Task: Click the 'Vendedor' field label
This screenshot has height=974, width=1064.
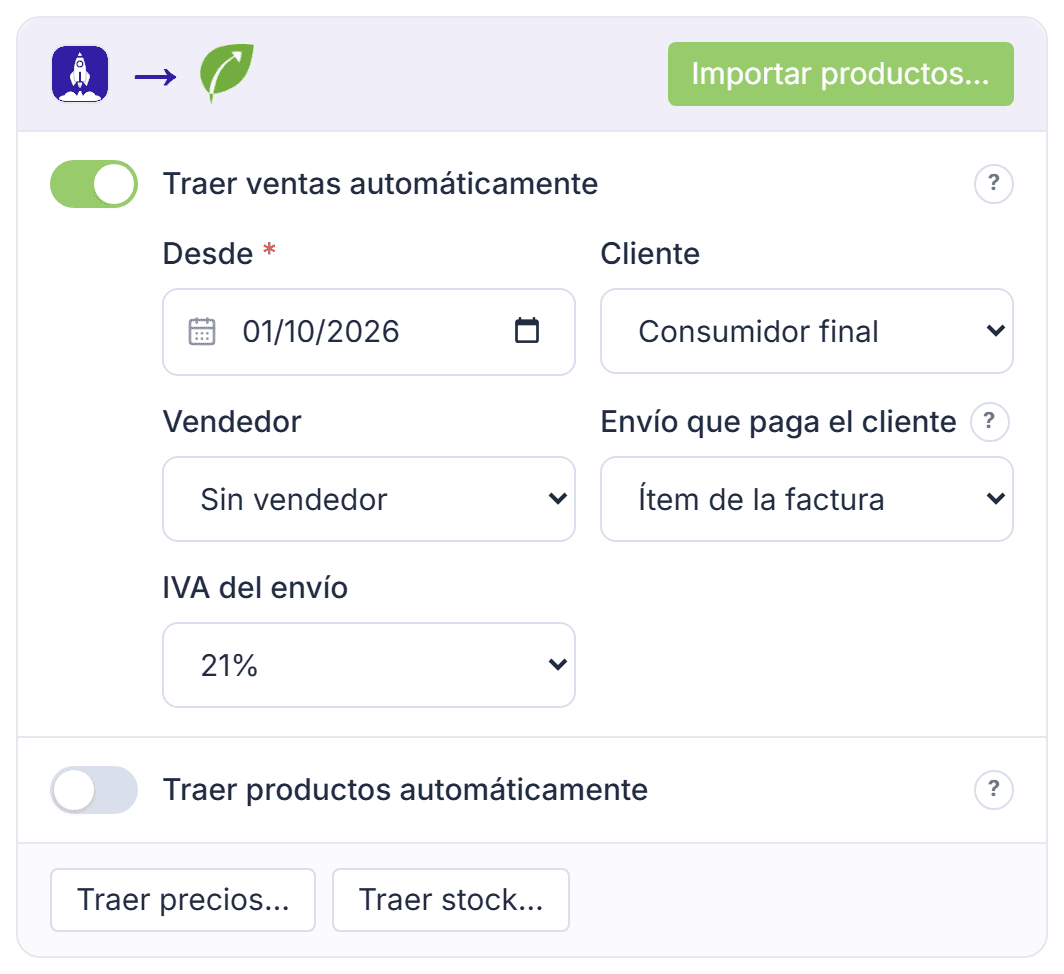Action: 232,422
